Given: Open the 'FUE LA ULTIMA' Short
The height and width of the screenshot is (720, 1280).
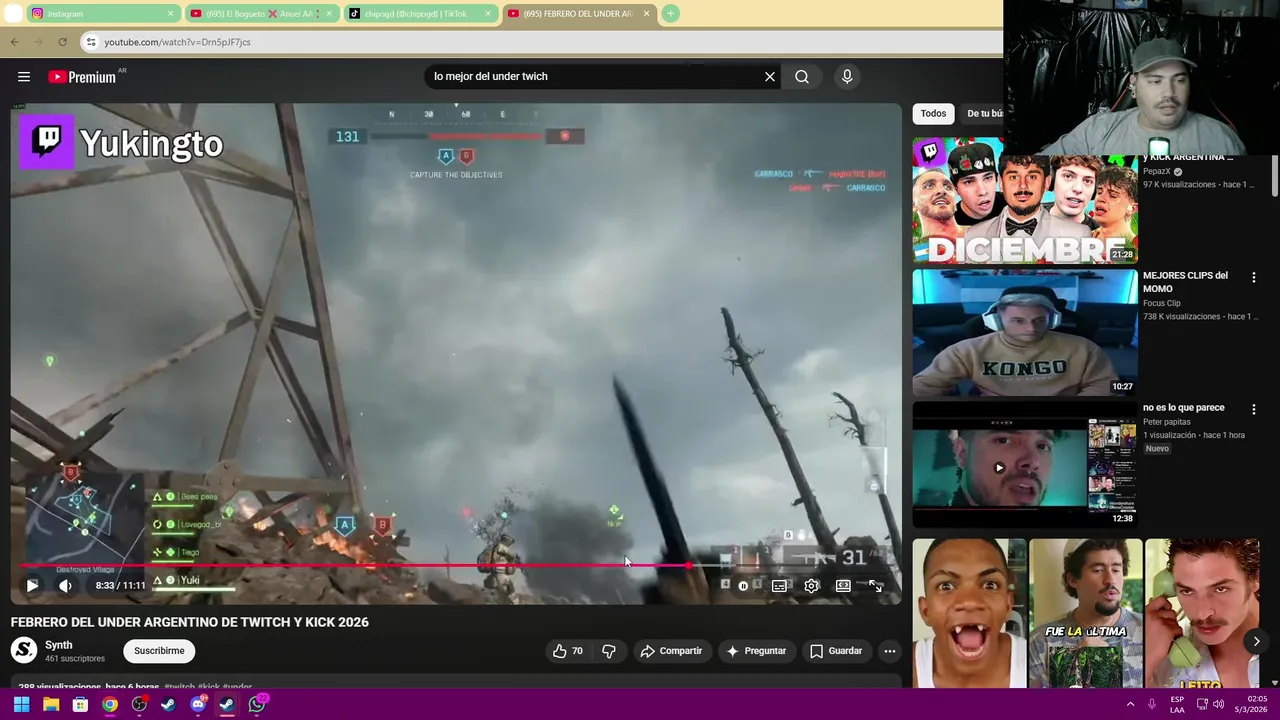Looking at the screenshot, I should 1086,614.
